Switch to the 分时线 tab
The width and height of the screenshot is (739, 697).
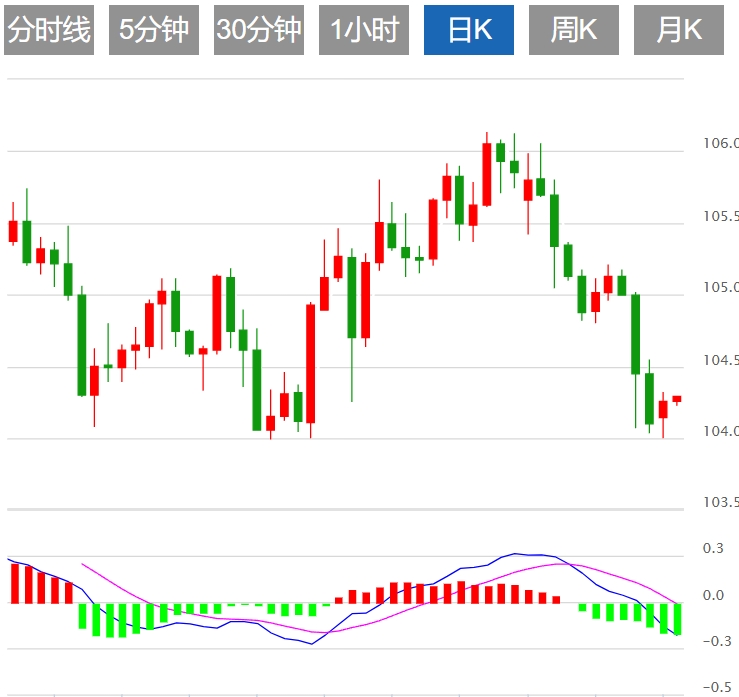tap(49, 30)
